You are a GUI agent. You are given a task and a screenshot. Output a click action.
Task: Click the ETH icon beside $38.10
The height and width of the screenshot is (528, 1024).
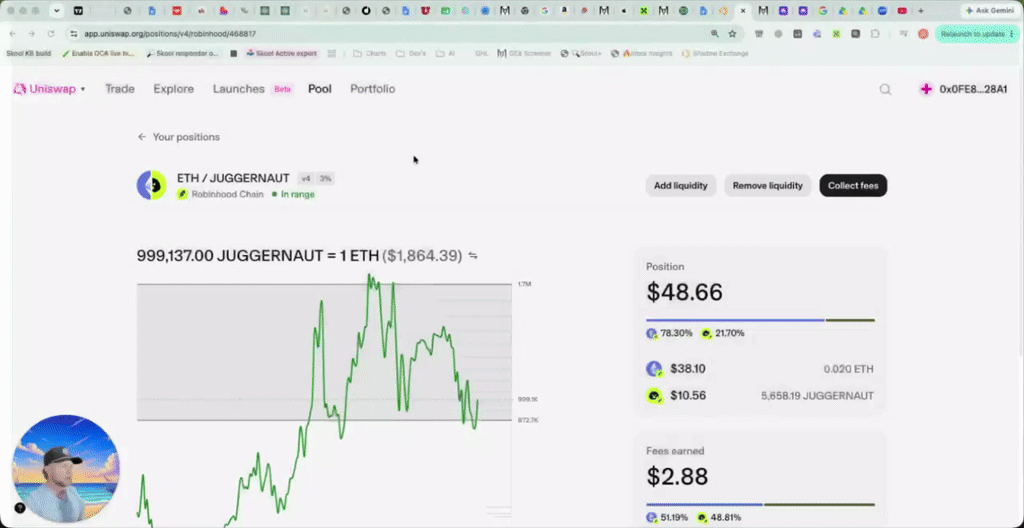pyautogui.click(x=654, y=369)
